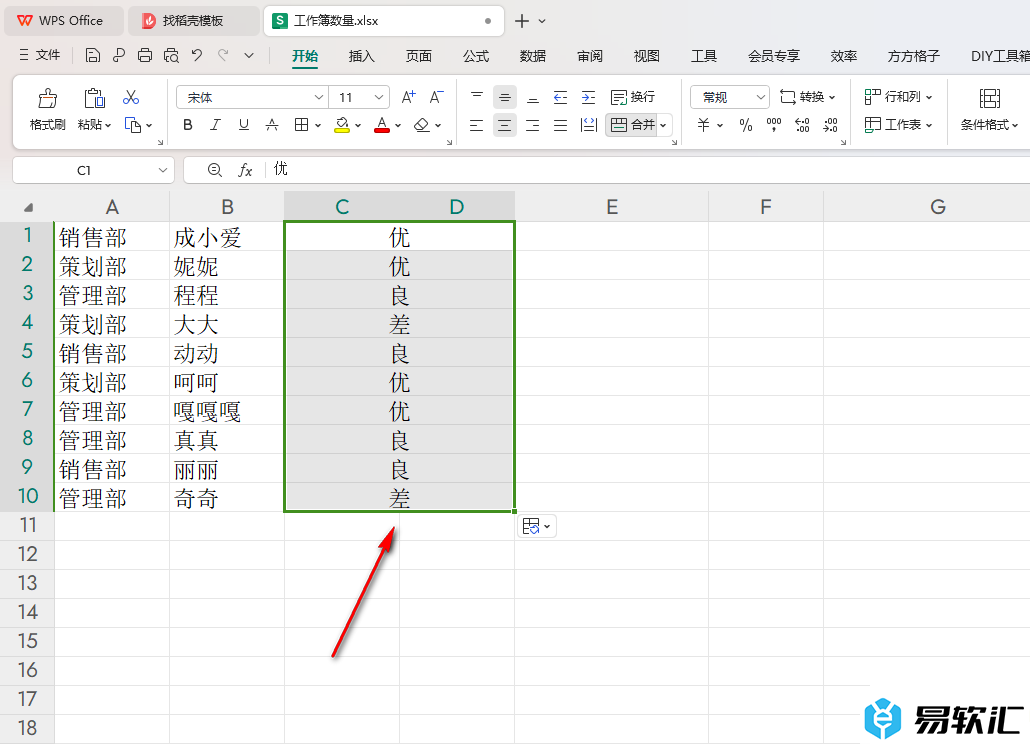Click the Redo arrow
Image resolution: width=1030 pixels, height=744 pixels.
pyautogui.click(x=223, y=56)
